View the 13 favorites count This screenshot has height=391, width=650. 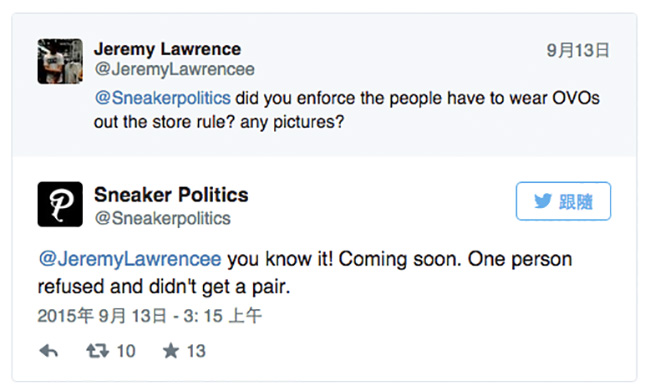[196, 351]
